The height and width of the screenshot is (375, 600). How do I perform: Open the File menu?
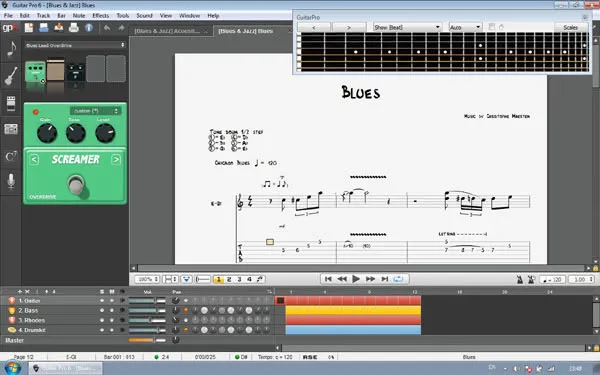coord(8,16)
